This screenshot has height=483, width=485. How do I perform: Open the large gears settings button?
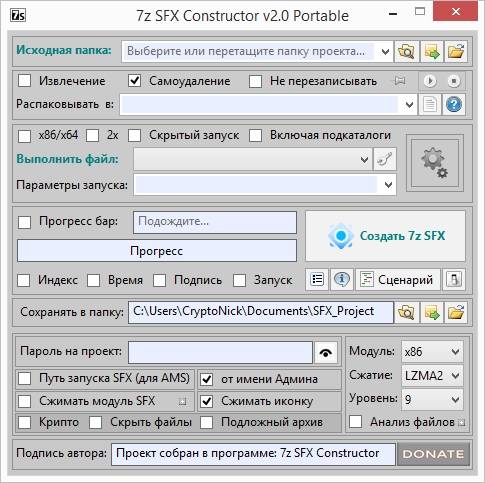point(435,163)
